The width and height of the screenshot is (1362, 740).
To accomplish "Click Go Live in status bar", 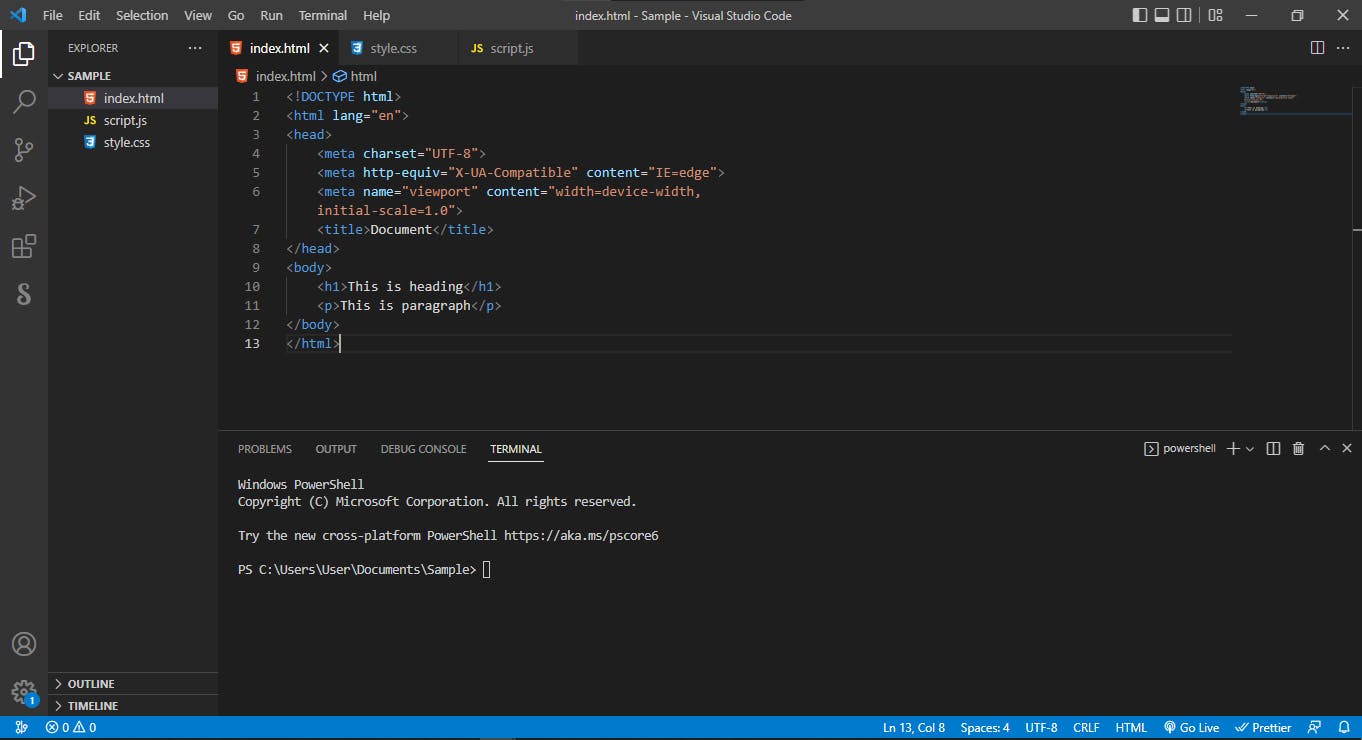I will [1191, 728].
